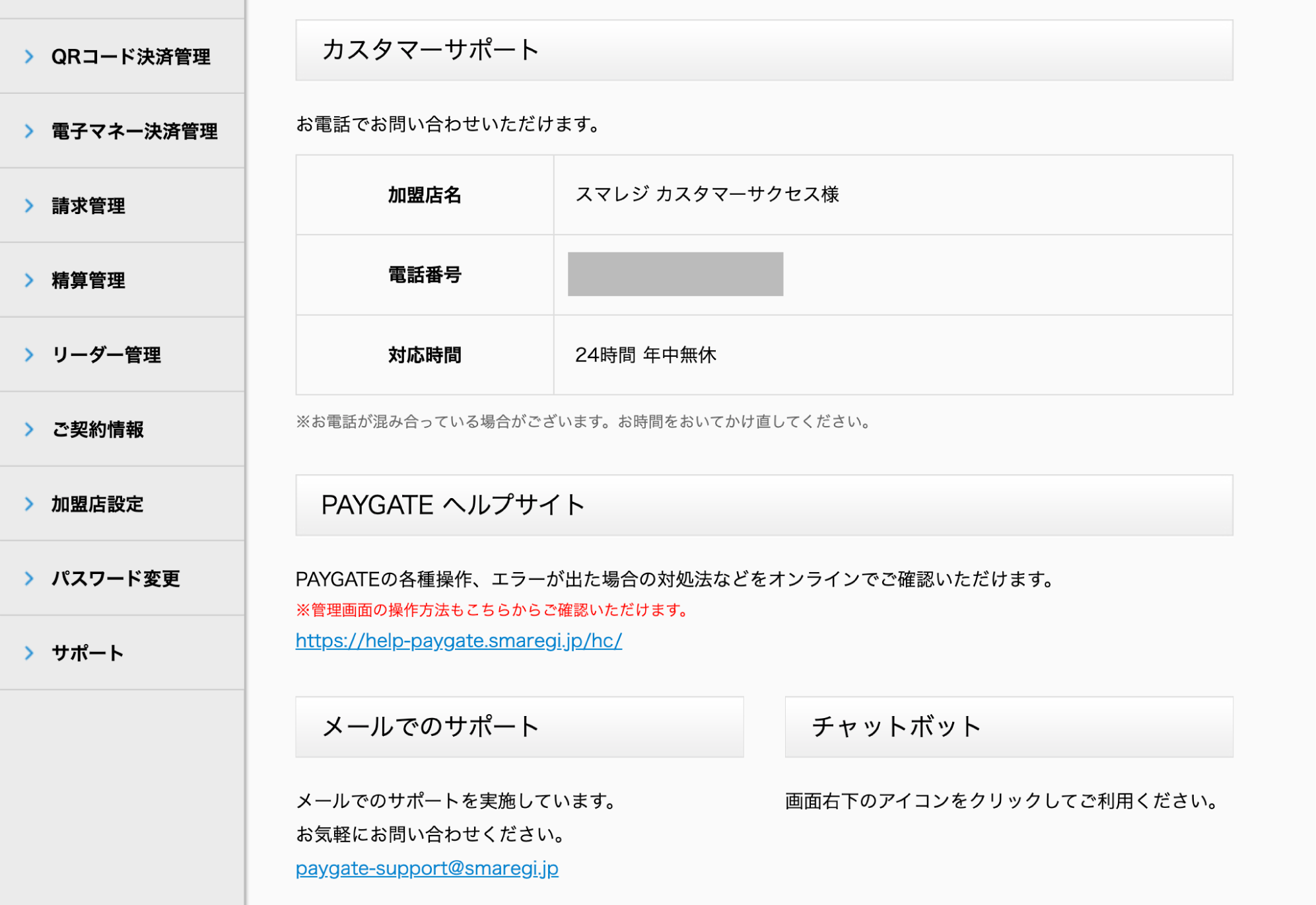Click the カスタマーサポート section header
This screenshot has height=905, width=1316.
pos(764,50)
